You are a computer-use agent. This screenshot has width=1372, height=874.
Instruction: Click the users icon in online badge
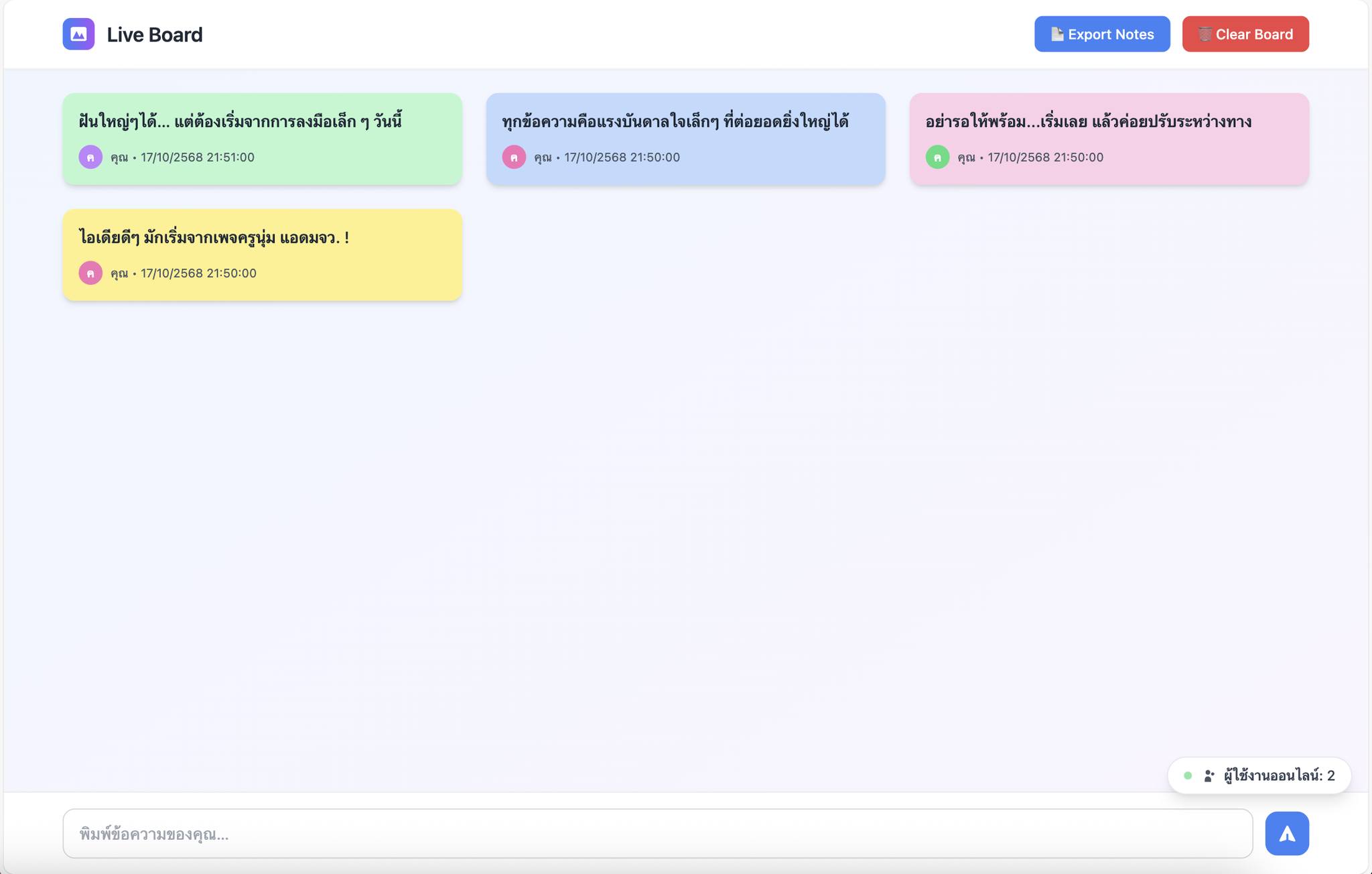[x=1209, y=775]
